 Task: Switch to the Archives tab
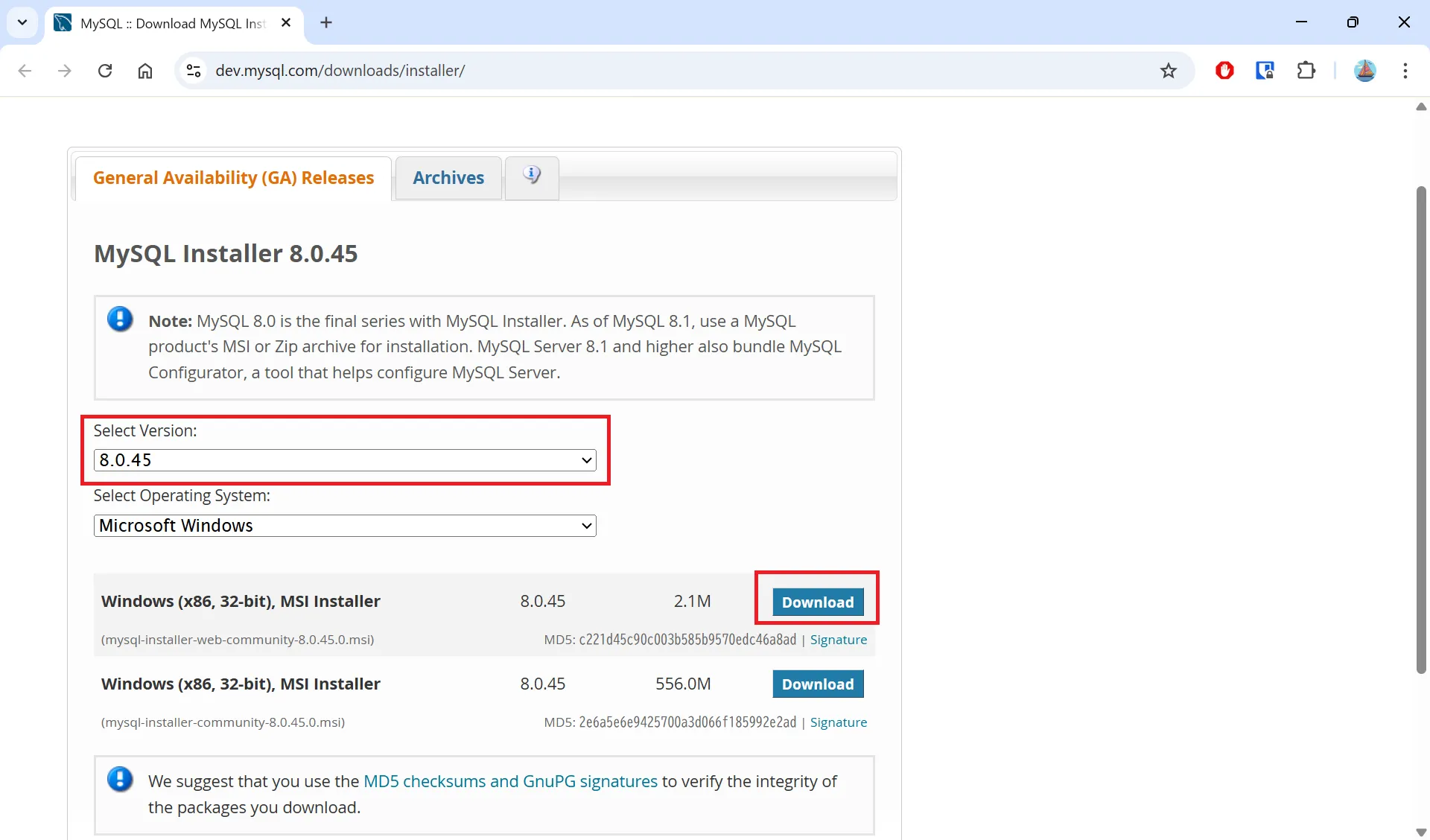coord(448,178)
